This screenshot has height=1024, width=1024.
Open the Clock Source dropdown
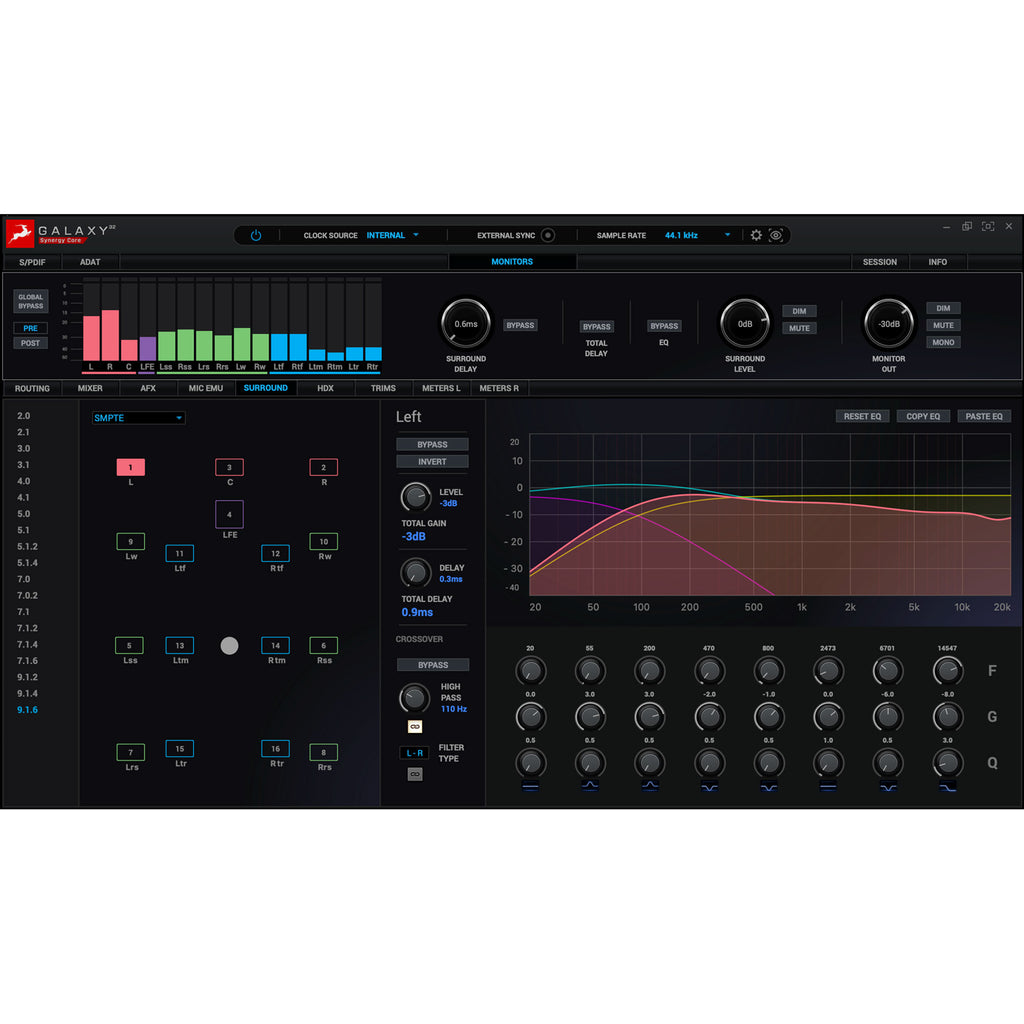click(392, 236)
